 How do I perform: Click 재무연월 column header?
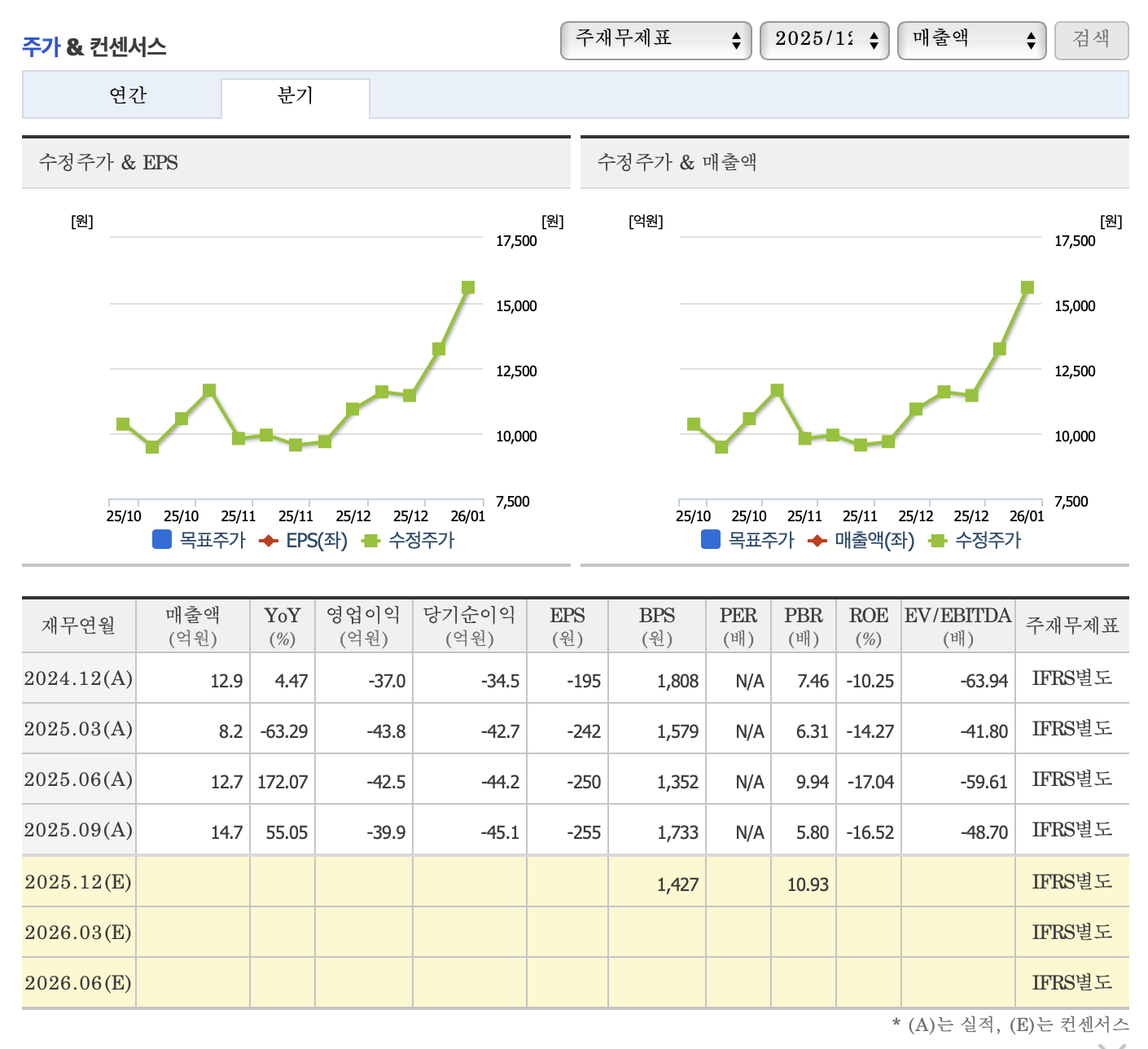[79, 625]
